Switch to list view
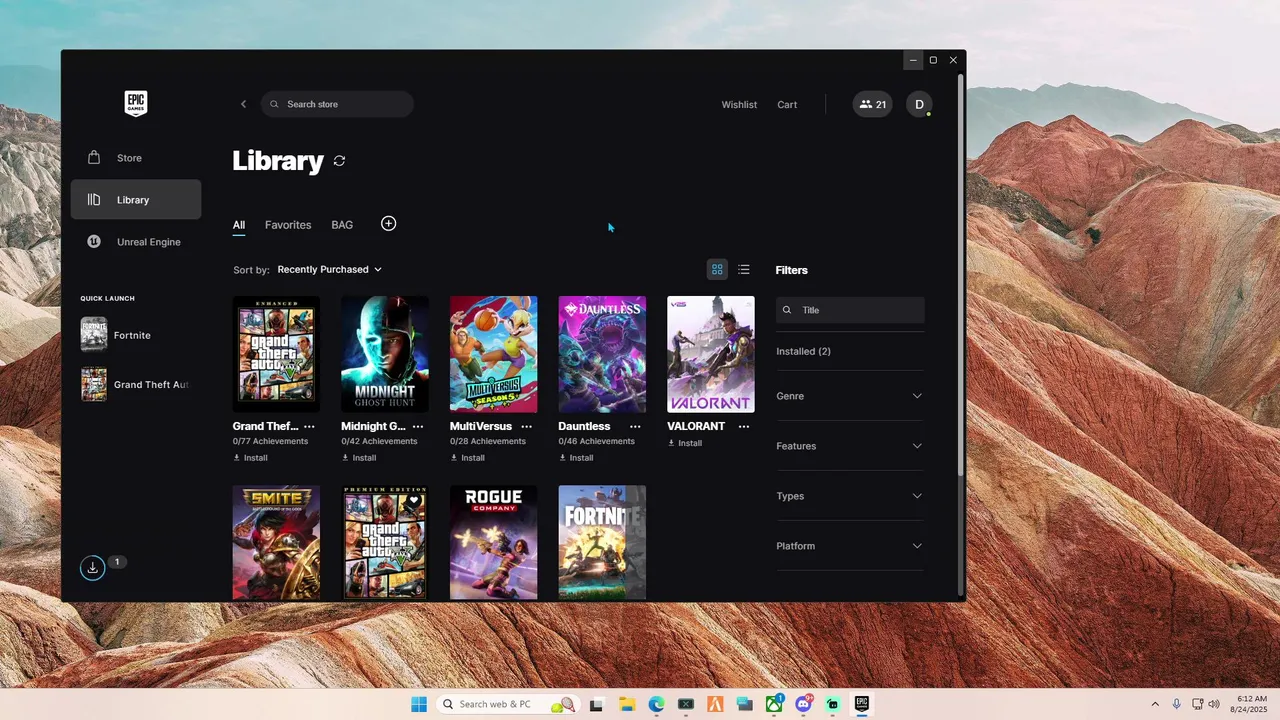1280x720 pixels. [x=744, y=269]
